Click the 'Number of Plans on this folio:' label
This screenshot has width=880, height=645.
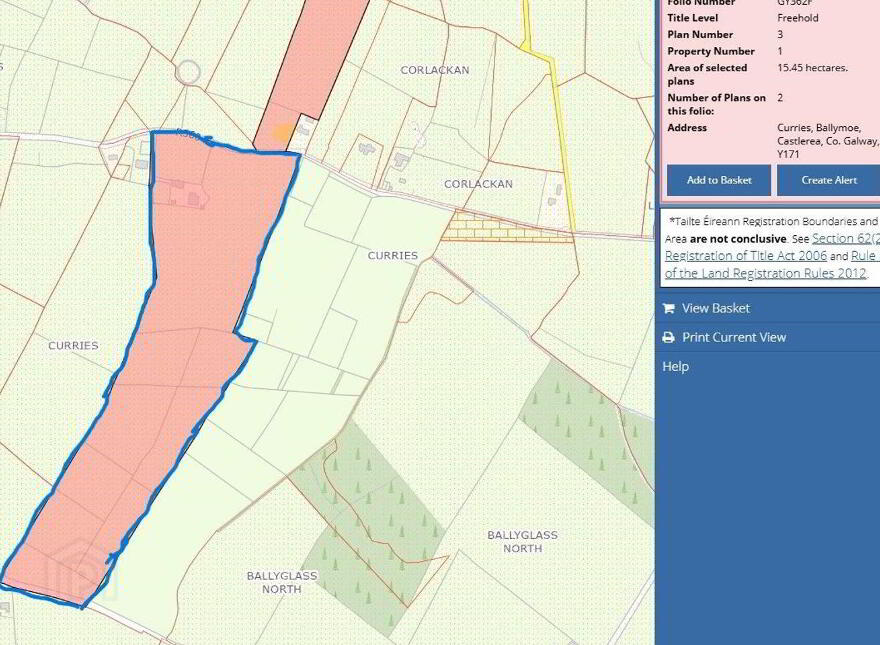tap(717, 104)
